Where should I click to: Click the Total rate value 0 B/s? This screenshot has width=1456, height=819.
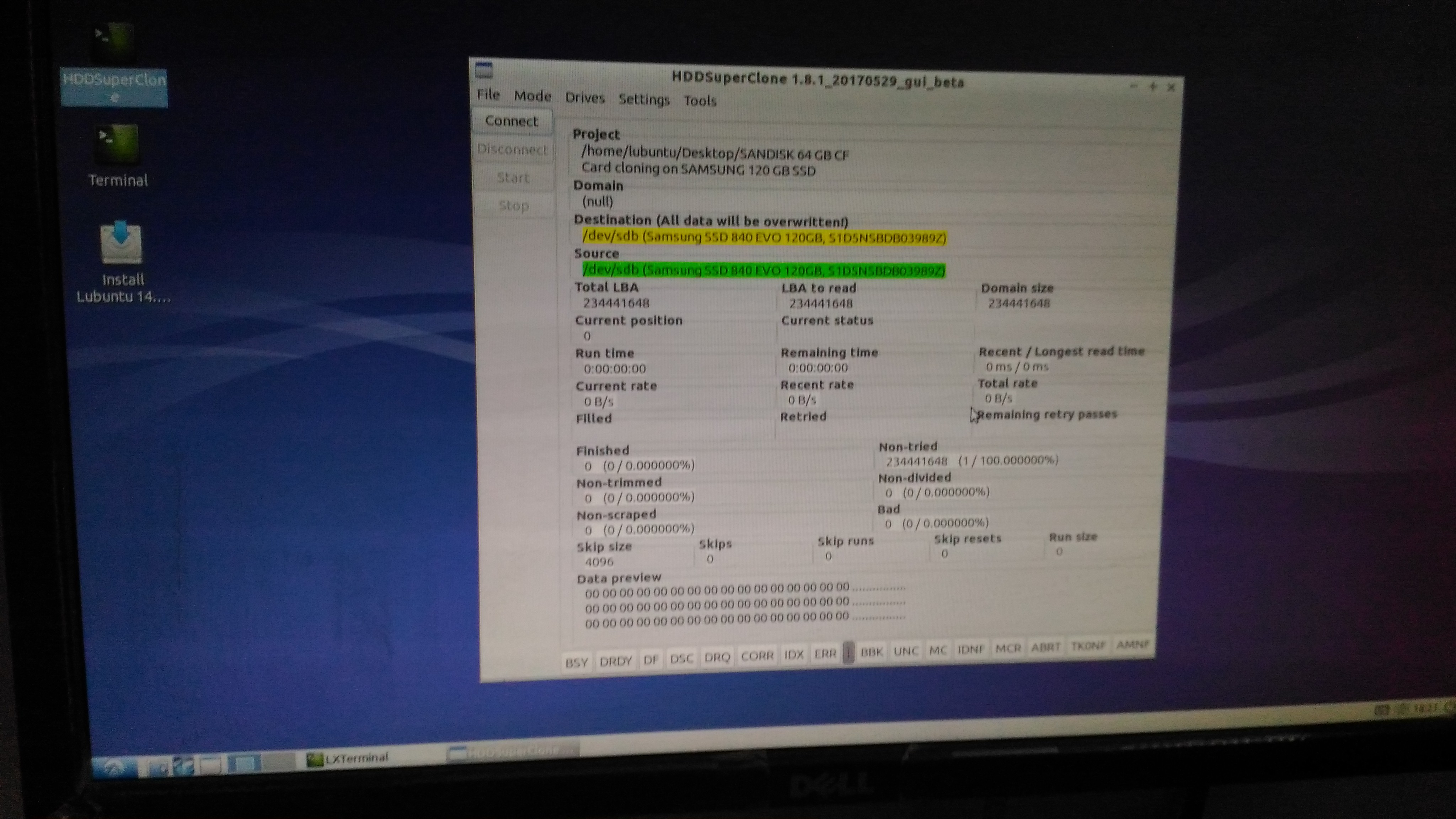coord(998,398)
